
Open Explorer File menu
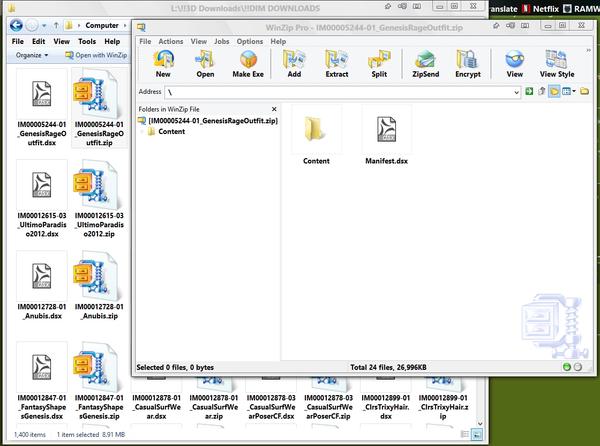click(x=18, y=41)
